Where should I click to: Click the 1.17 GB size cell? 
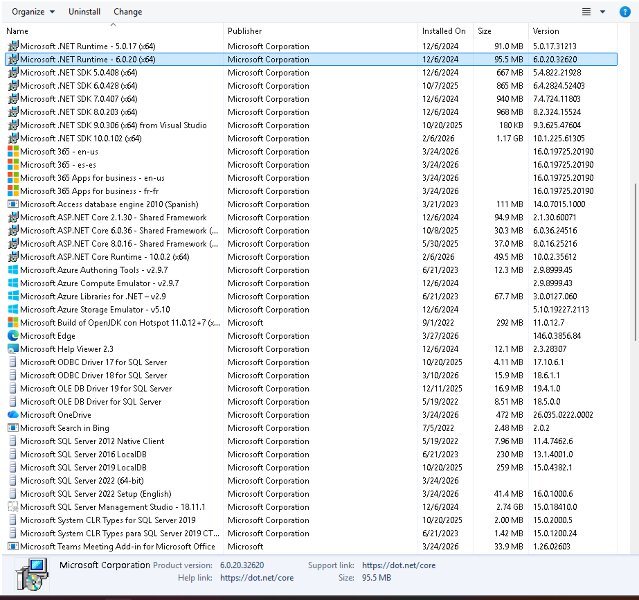[x=509, y=138]
